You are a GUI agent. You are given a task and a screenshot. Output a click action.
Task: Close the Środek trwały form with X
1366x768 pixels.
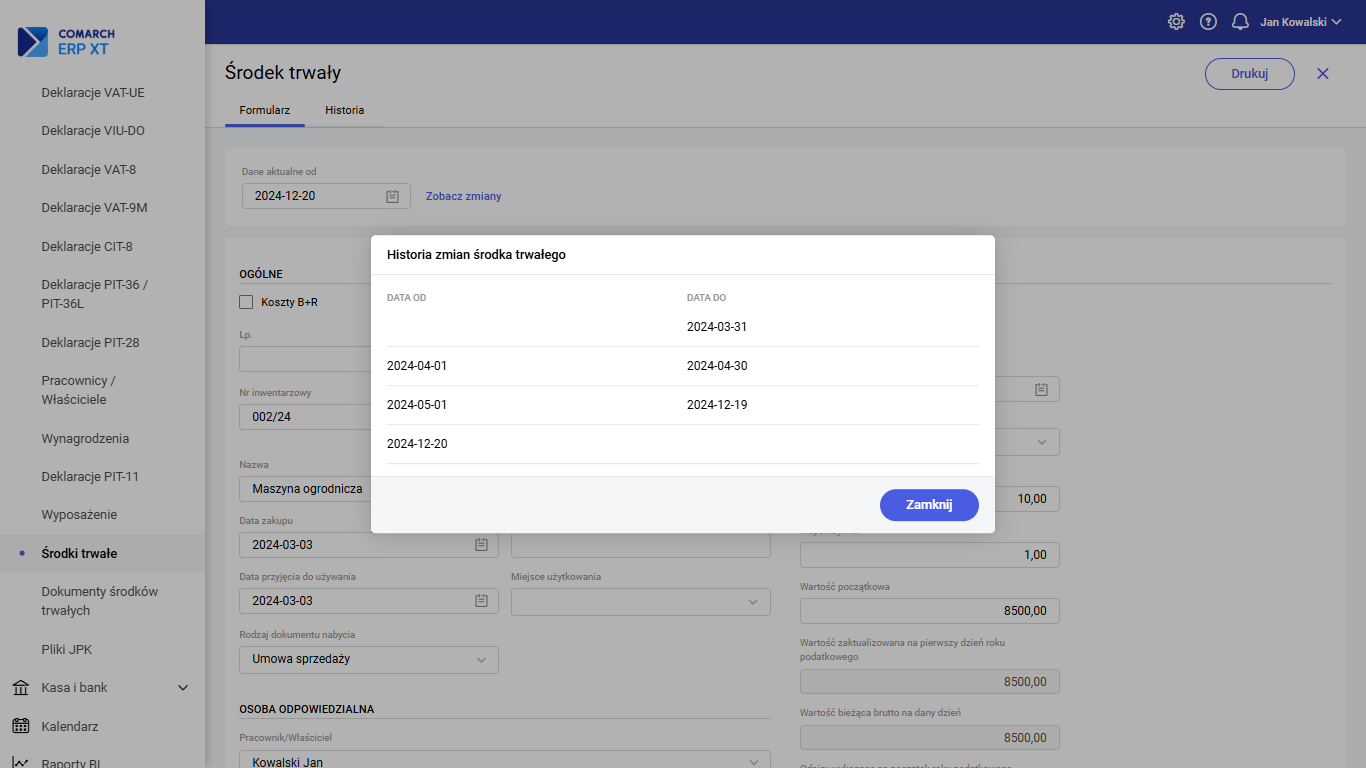point(1323,73)
